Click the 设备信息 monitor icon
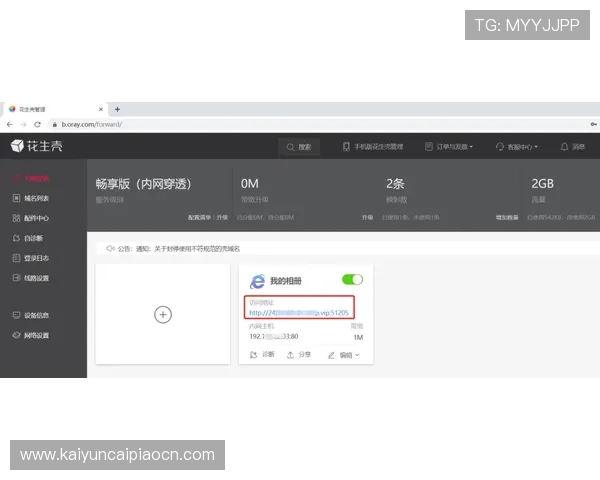This screenshot has height=480, width=600. tap(16, 315)
